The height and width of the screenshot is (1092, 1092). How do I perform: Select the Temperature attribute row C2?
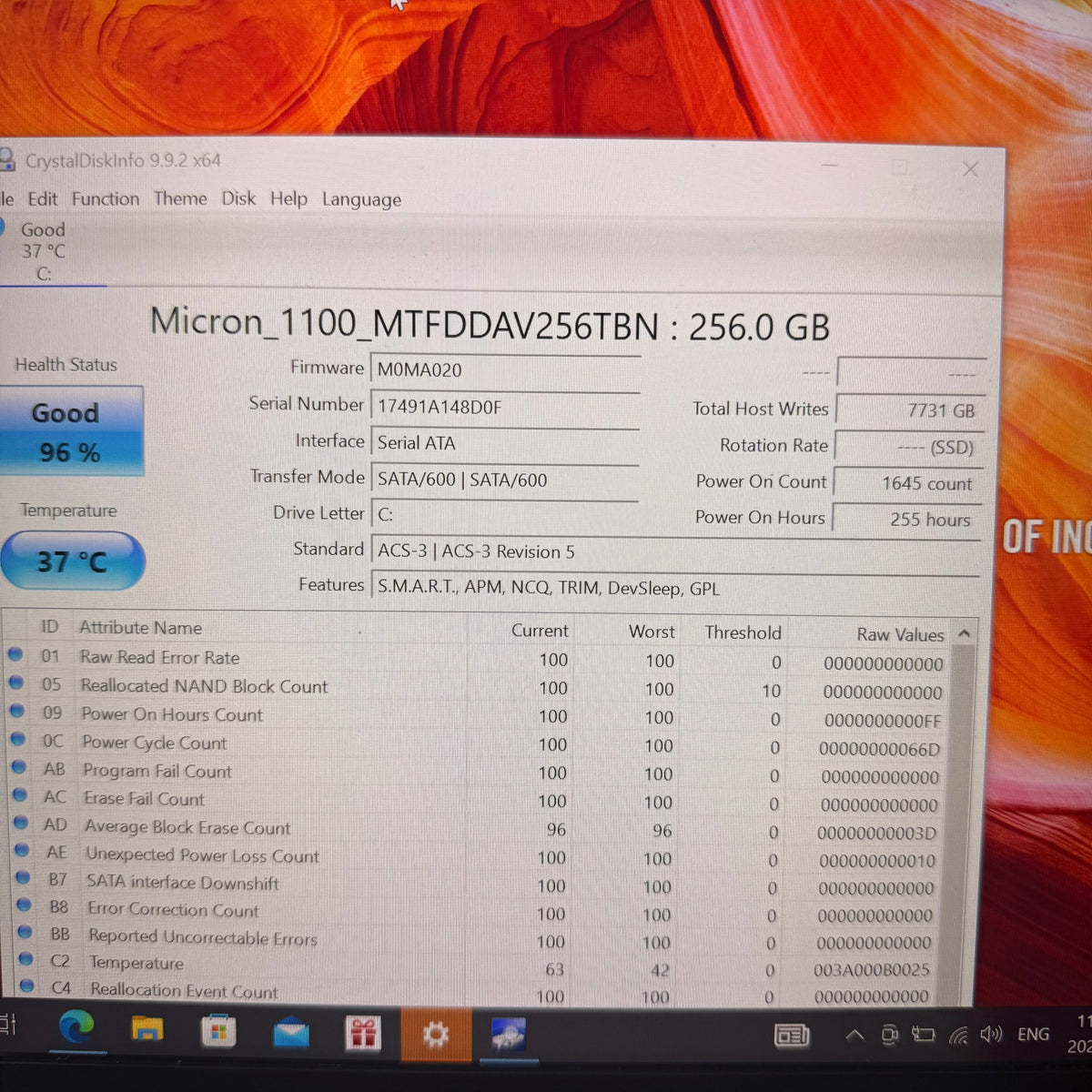click(x=478, y=966)
